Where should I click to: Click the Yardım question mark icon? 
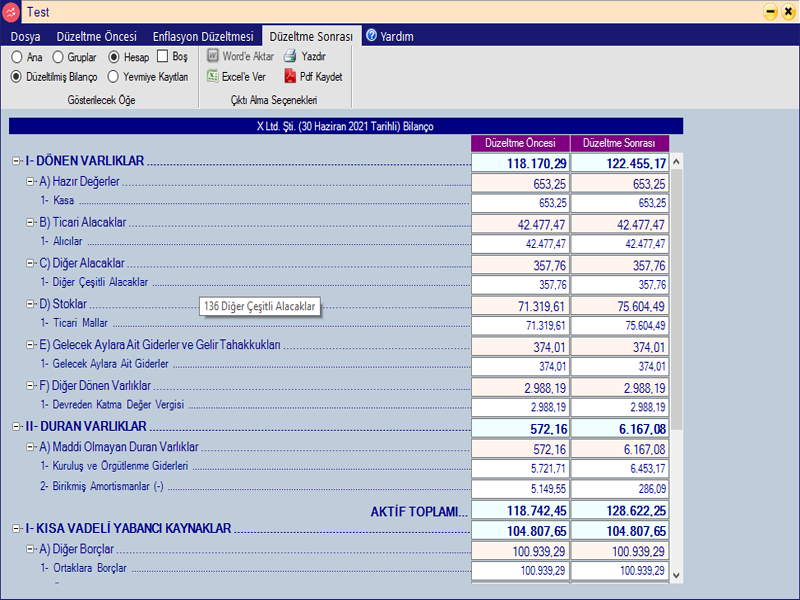click(x=371, y=35)
